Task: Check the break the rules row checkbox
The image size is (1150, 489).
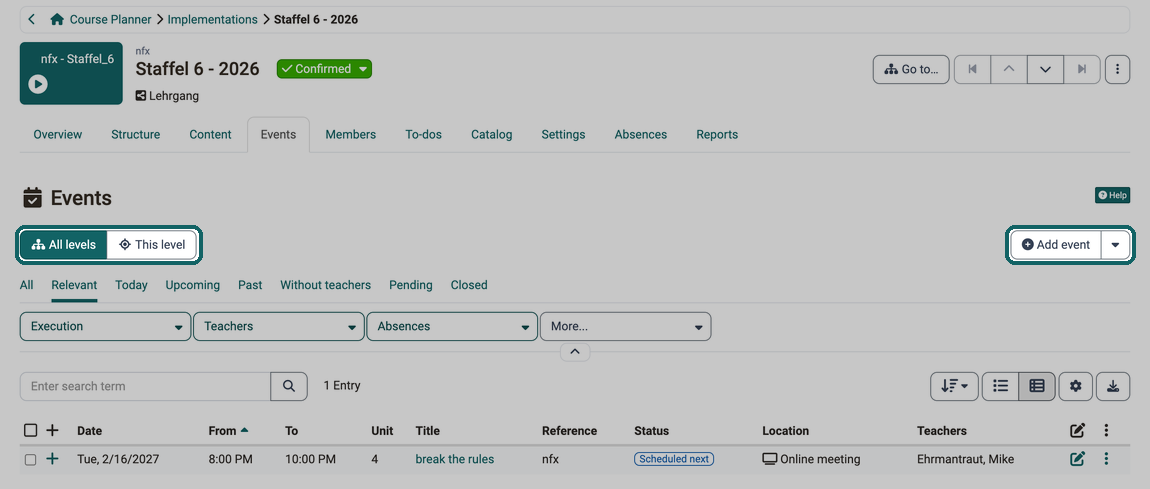Action: pos(30,460)
